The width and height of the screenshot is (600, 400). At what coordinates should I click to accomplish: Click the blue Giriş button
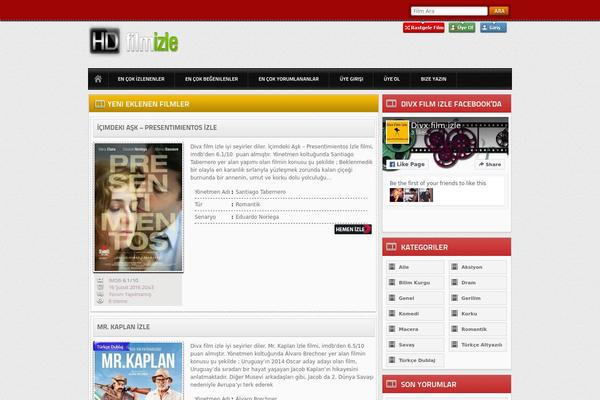pos(494,28)
